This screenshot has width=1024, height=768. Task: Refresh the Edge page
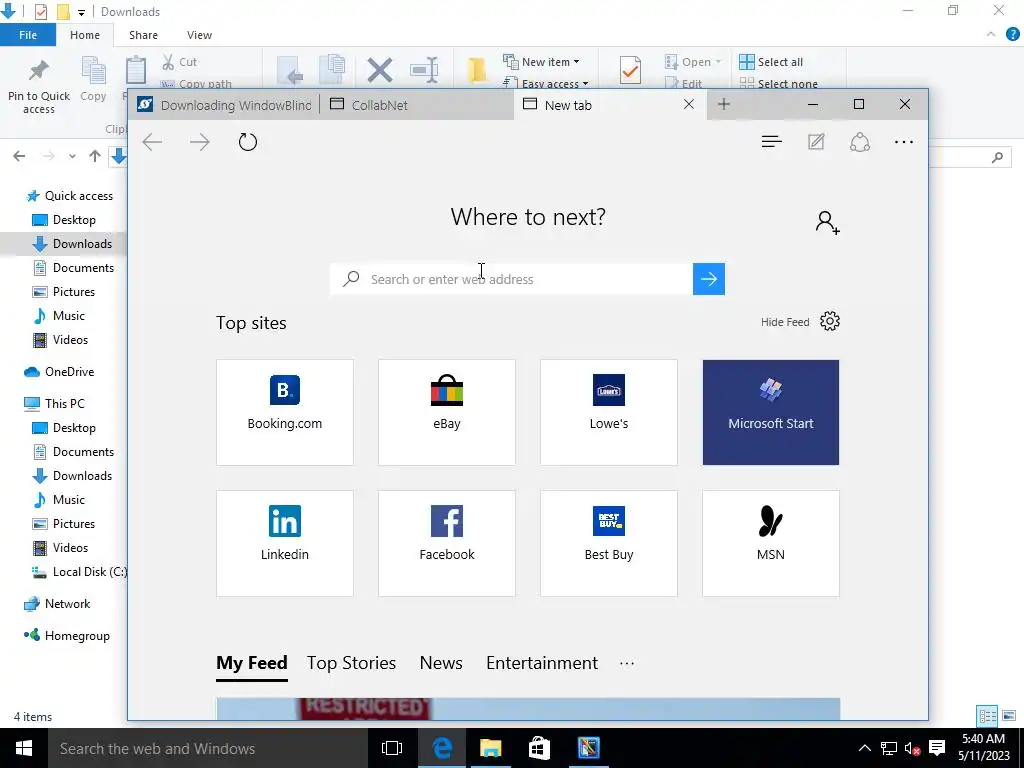pyautogui.click(x=248, y=142)
